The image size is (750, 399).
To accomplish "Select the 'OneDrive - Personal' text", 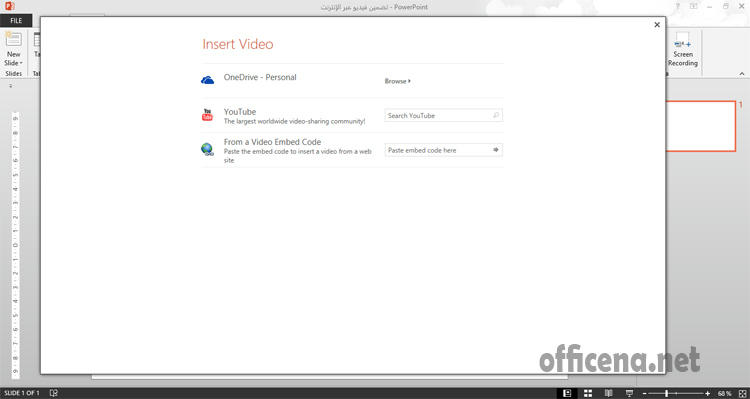I will pos(260,77).
